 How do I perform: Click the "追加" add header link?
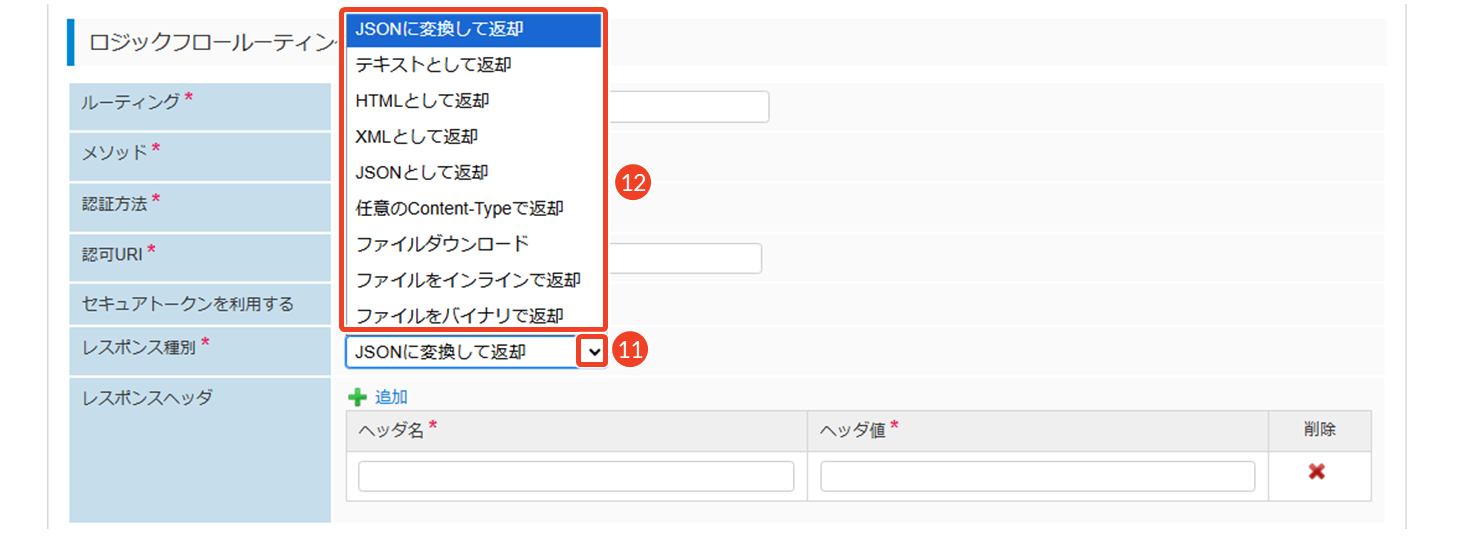tap(391, 397)
